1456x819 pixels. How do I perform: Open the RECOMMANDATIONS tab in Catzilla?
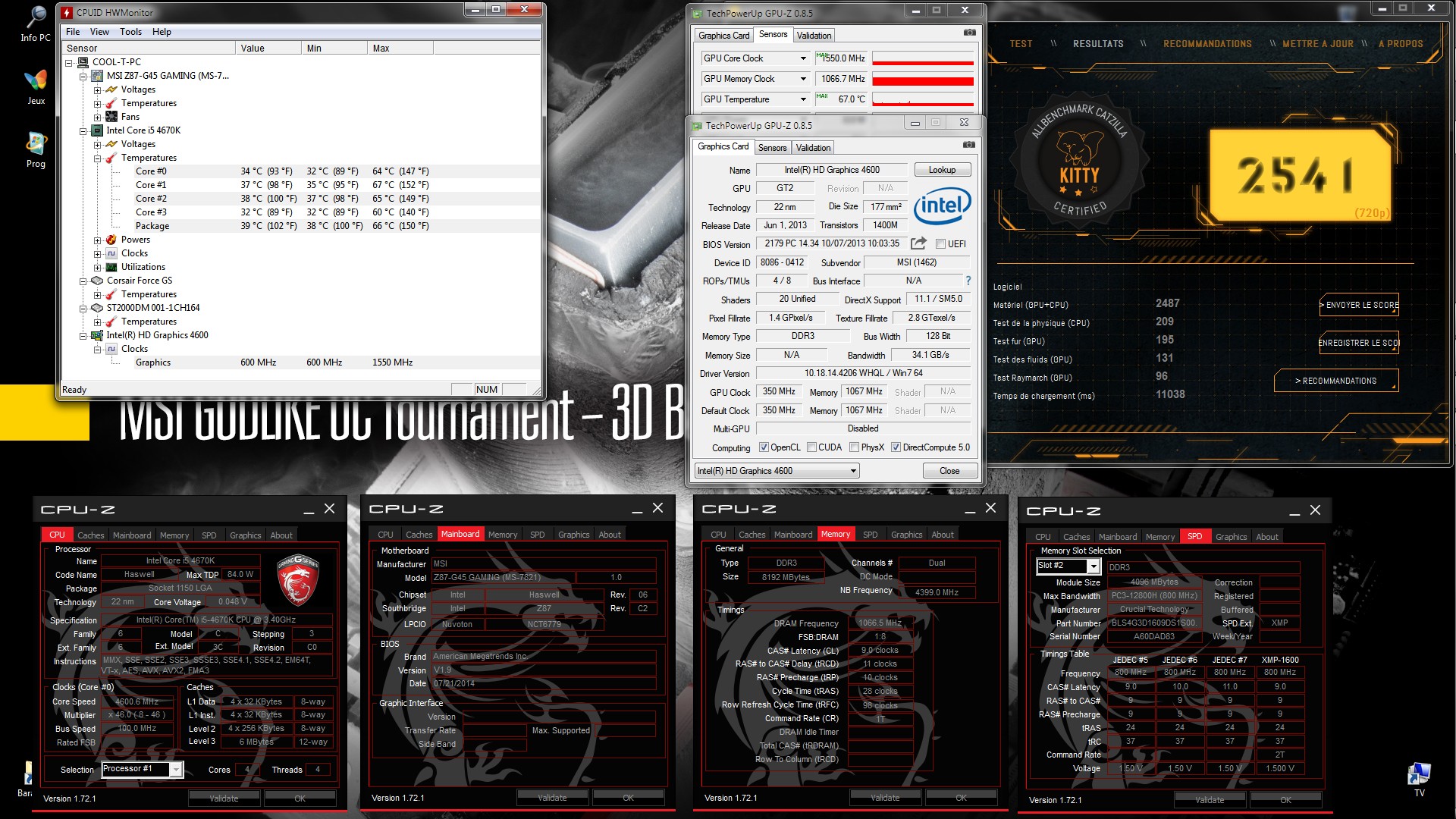(x=1207, y=44)
